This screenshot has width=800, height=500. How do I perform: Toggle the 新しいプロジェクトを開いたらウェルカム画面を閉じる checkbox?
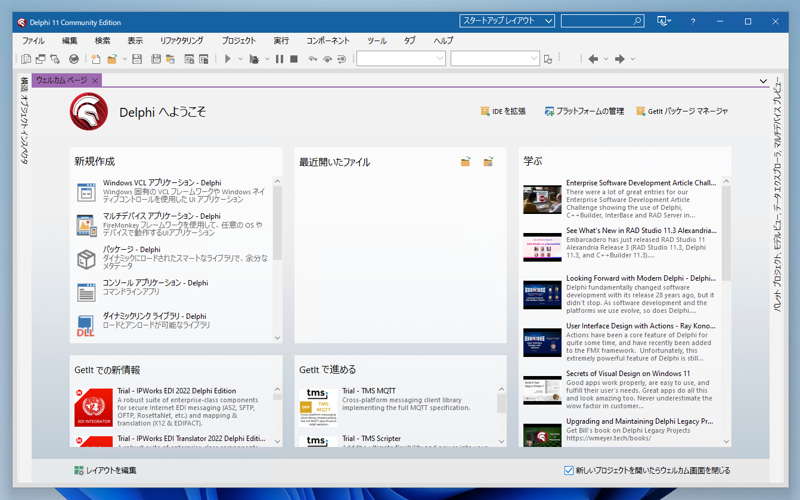pyautogui.click(x=569, y=470)
